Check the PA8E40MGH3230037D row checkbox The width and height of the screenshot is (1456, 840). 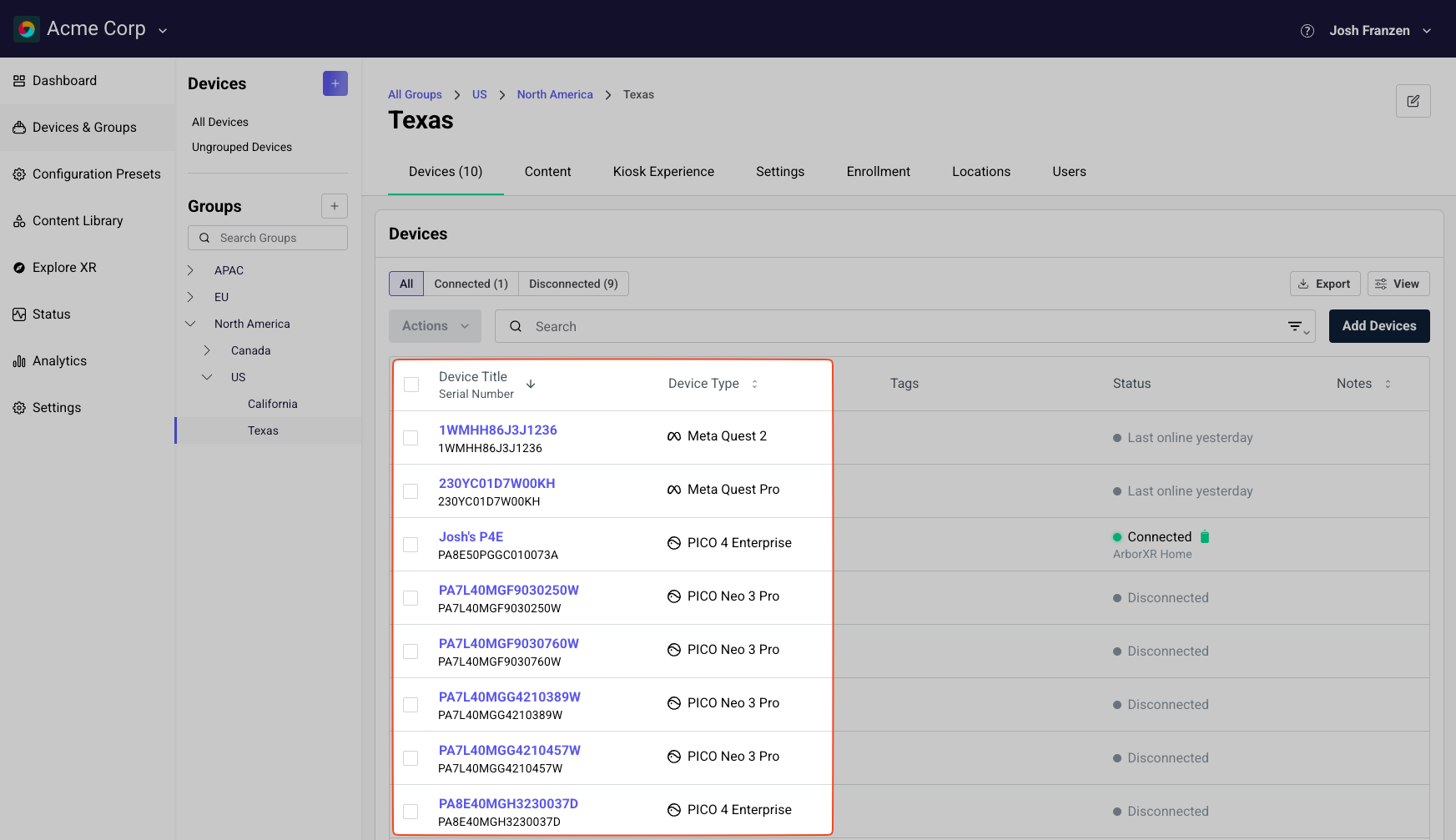(411, 812)
